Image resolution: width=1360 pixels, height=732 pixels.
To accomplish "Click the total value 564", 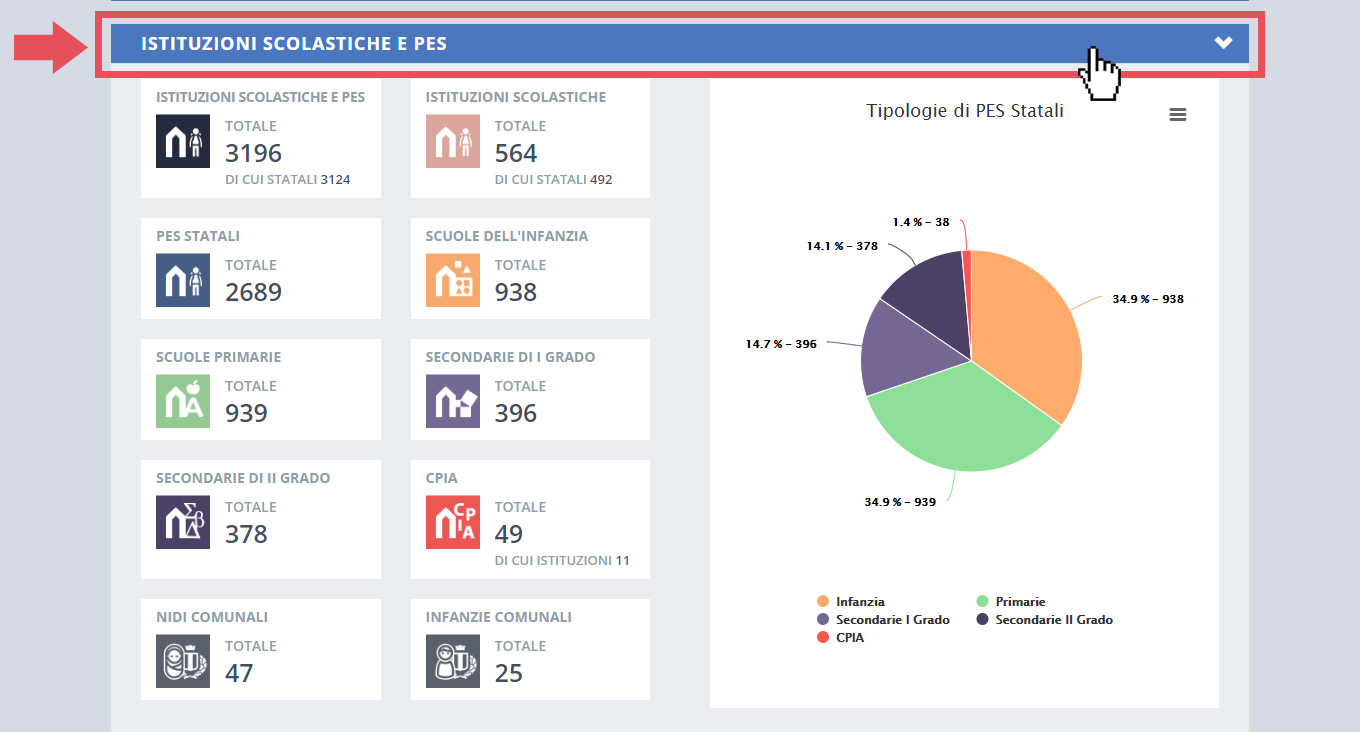I will click(516, 153).
